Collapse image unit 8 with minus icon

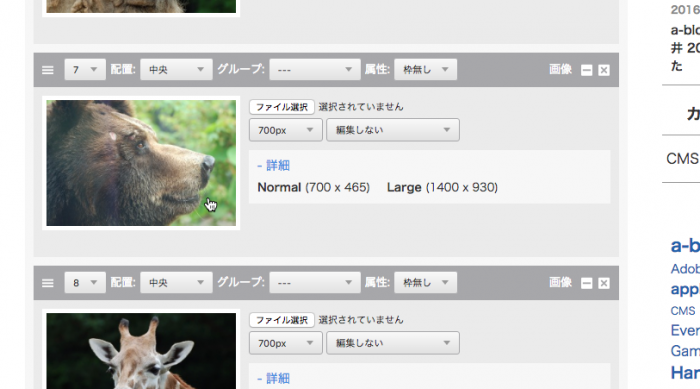click(x=587, y=283)
